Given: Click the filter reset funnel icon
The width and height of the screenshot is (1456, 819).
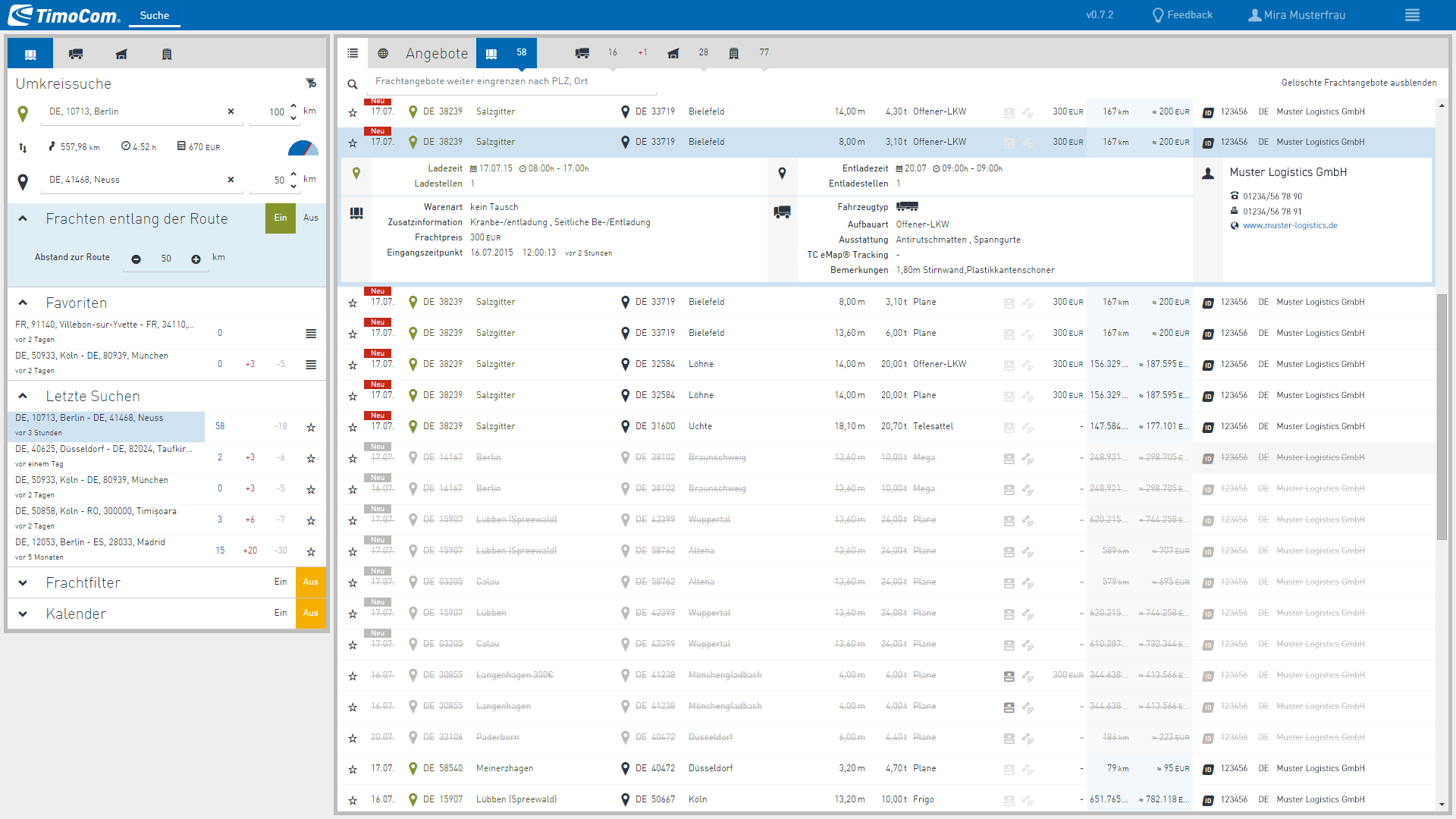Looking at the screenshot, I should pyautogui.click(x=311, y=83).
